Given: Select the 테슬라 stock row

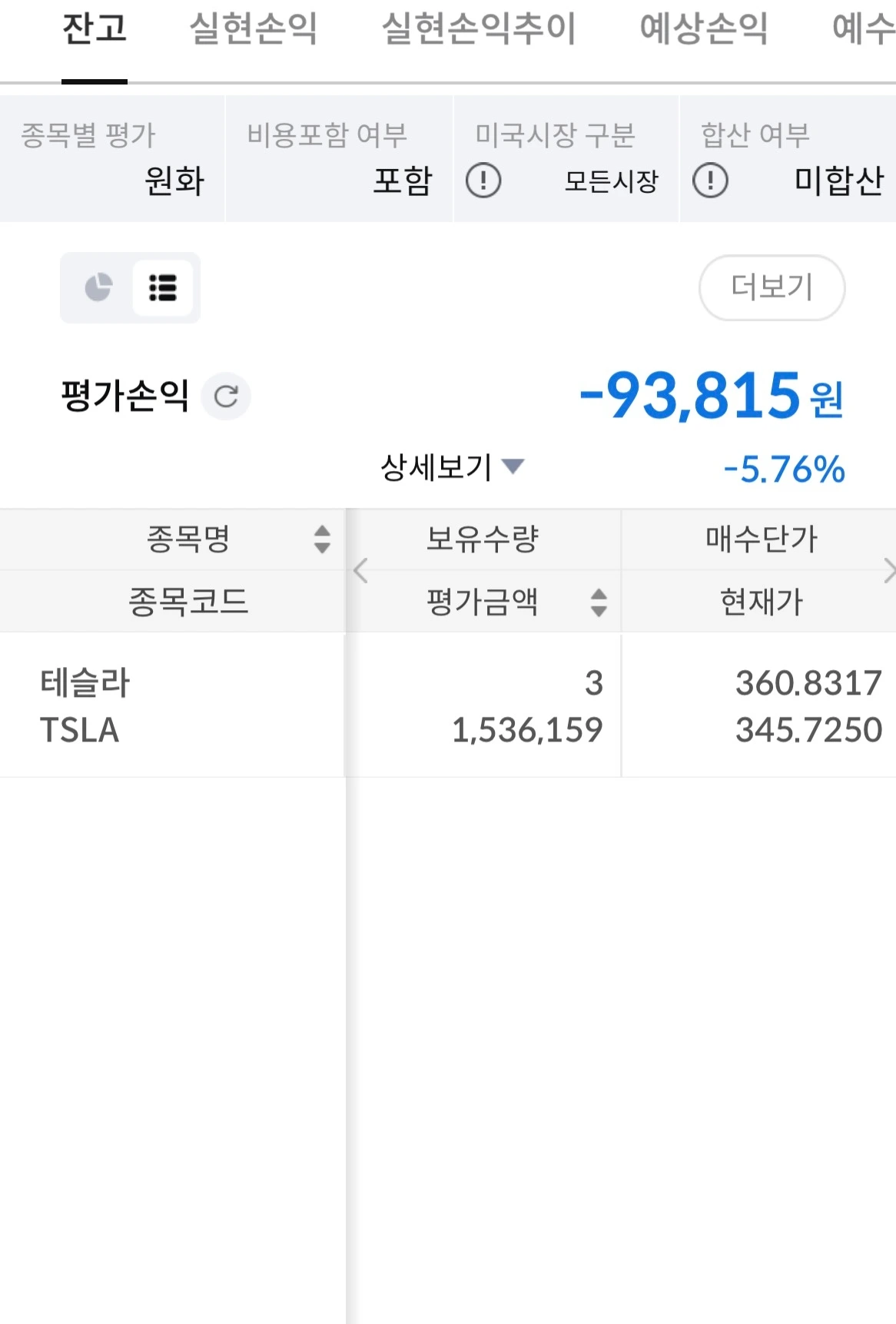Looking at the screenshot, I should (x=448, y=705).
